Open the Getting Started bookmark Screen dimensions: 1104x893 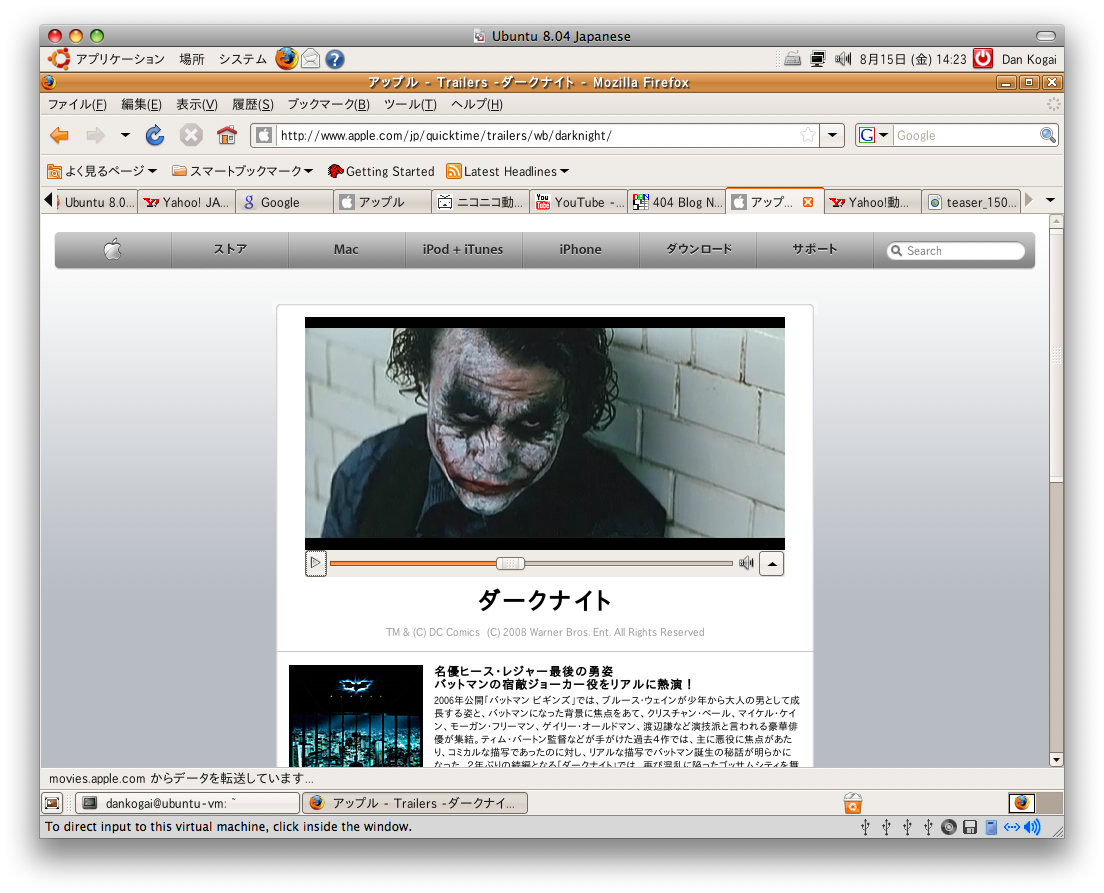pos(381,171)
